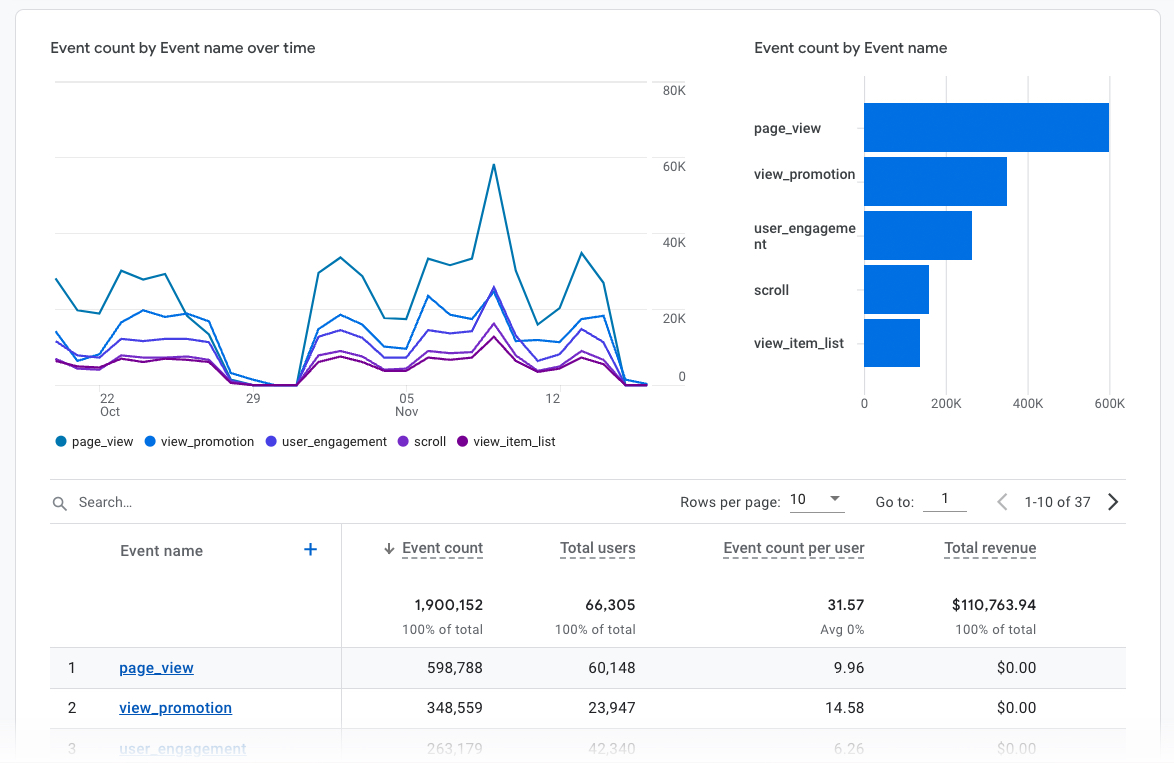Click the previous page chevron arrow
This screenshot has width=1174, height=763.
click(x=1001, y=501)
